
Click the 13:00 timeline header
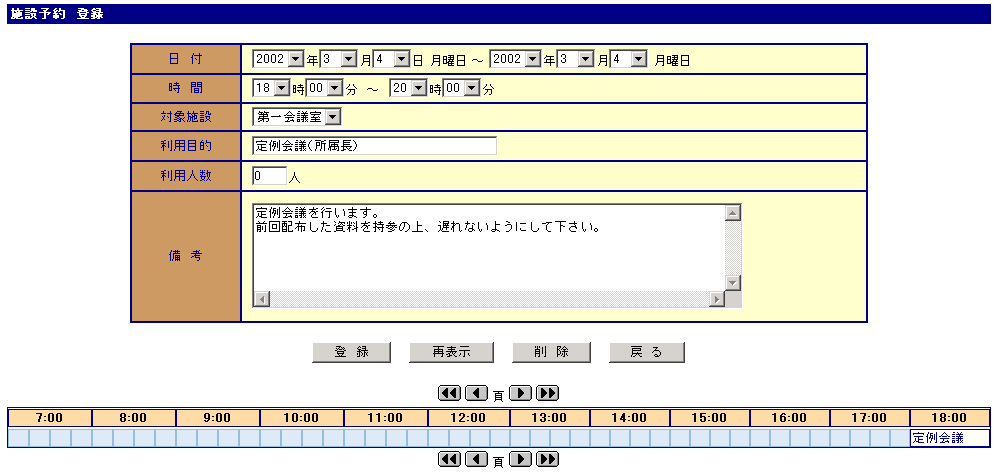pos(550,418)
